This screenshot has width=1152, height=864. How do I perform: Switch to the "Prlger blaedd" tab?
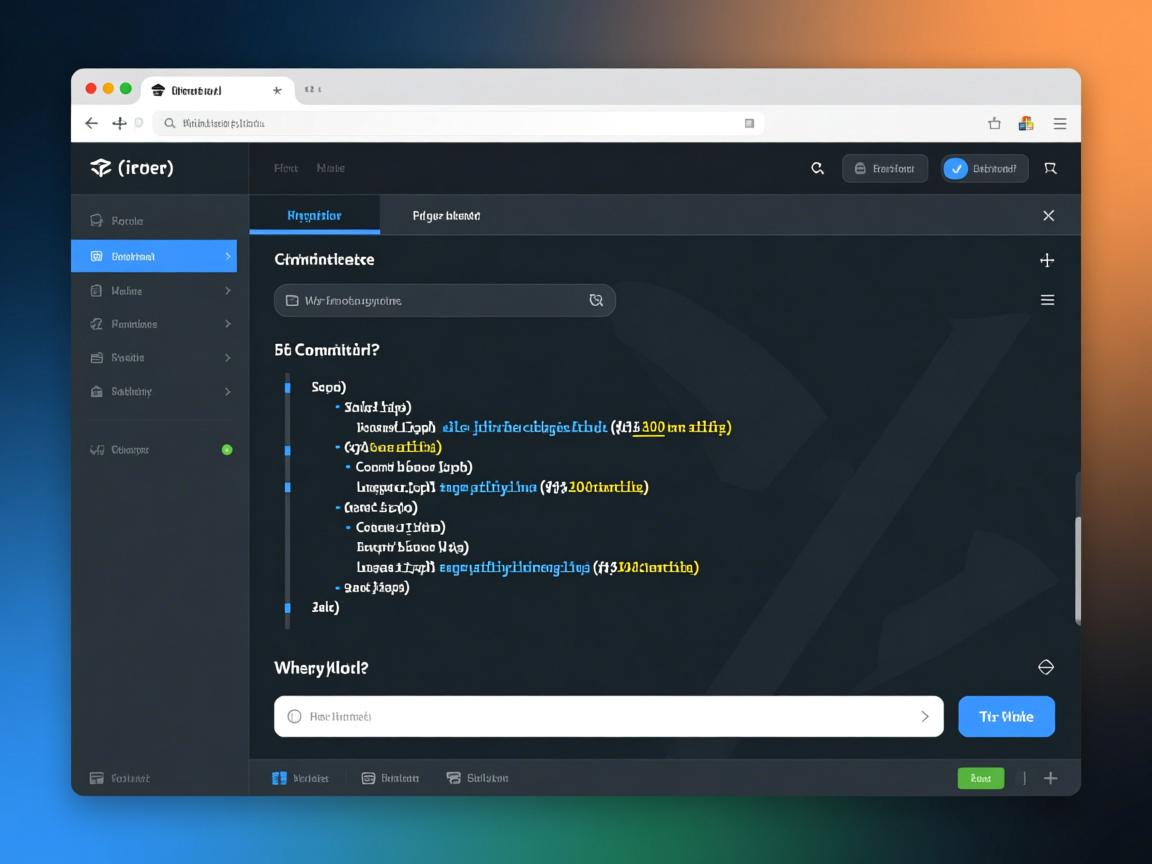click(446, 216)
